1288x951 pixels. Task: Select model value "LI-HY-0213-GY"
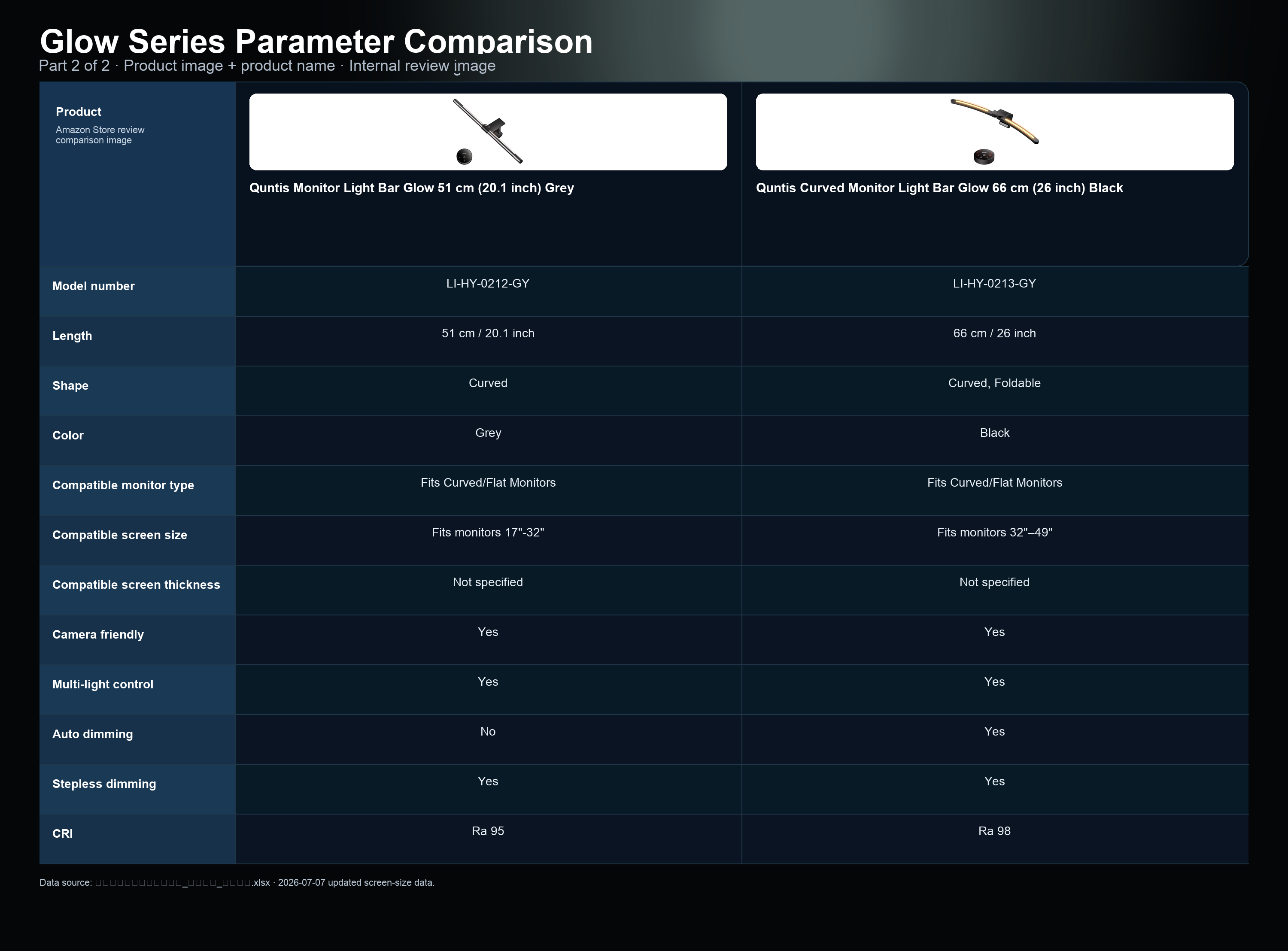point(994,283)
